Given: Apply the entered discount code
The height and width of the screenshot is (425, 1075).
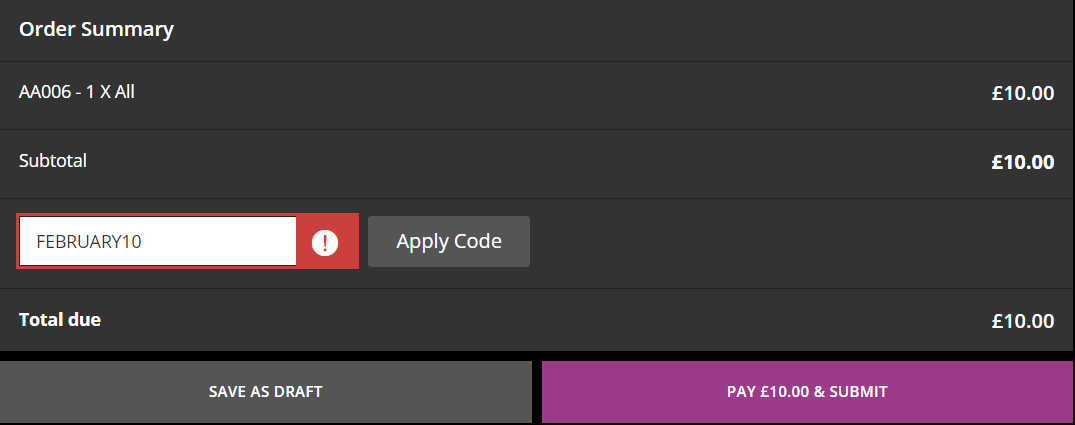Looking at the screenshot, I should pos(449,241).
